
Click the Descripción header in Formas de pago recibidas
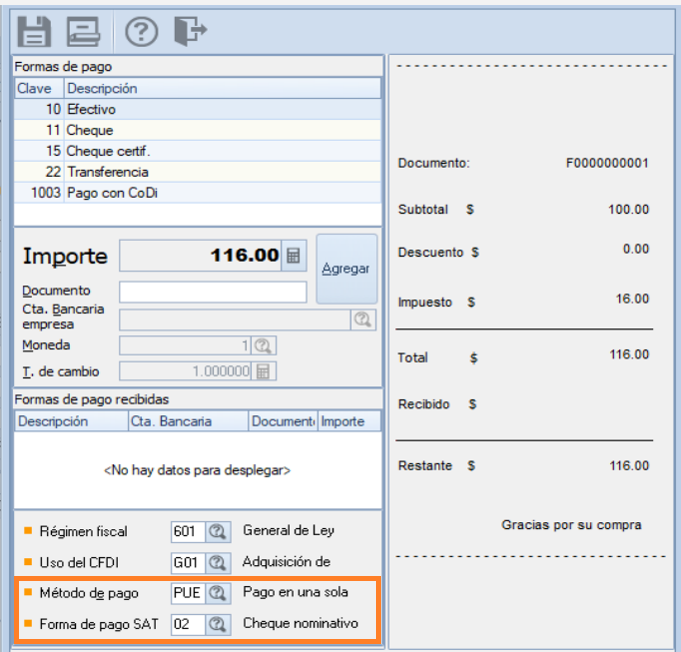72,421
